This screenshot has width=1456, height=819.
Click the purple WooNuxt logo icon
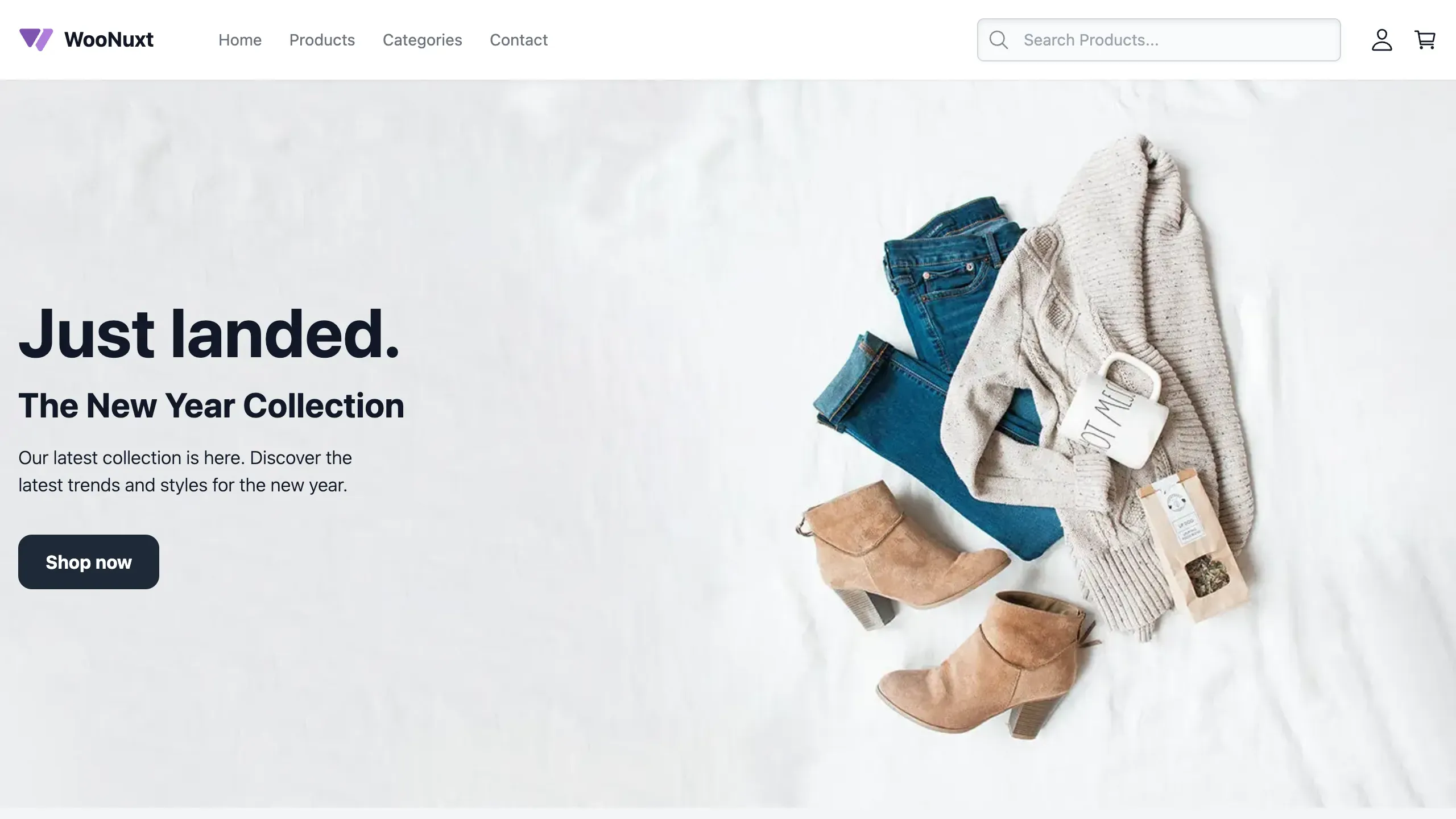[36, 40]
